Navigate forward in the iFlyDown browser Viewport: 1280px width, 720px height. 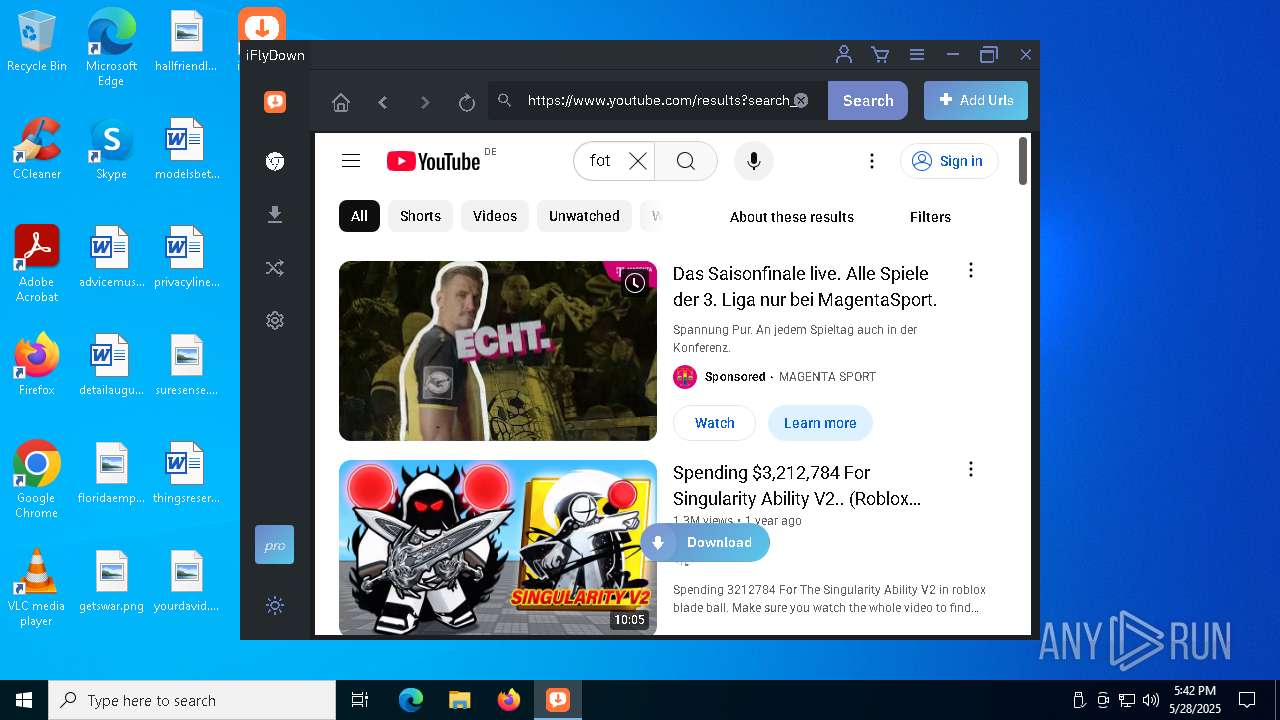pos(425,102)
